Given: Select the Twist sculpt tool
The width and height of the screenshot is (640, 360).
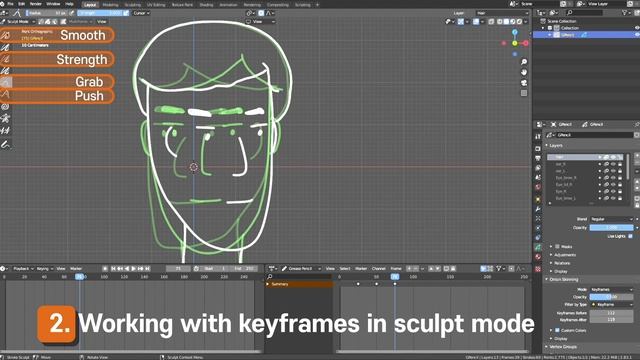Looking at the screenshot, I should click(5, 107).
